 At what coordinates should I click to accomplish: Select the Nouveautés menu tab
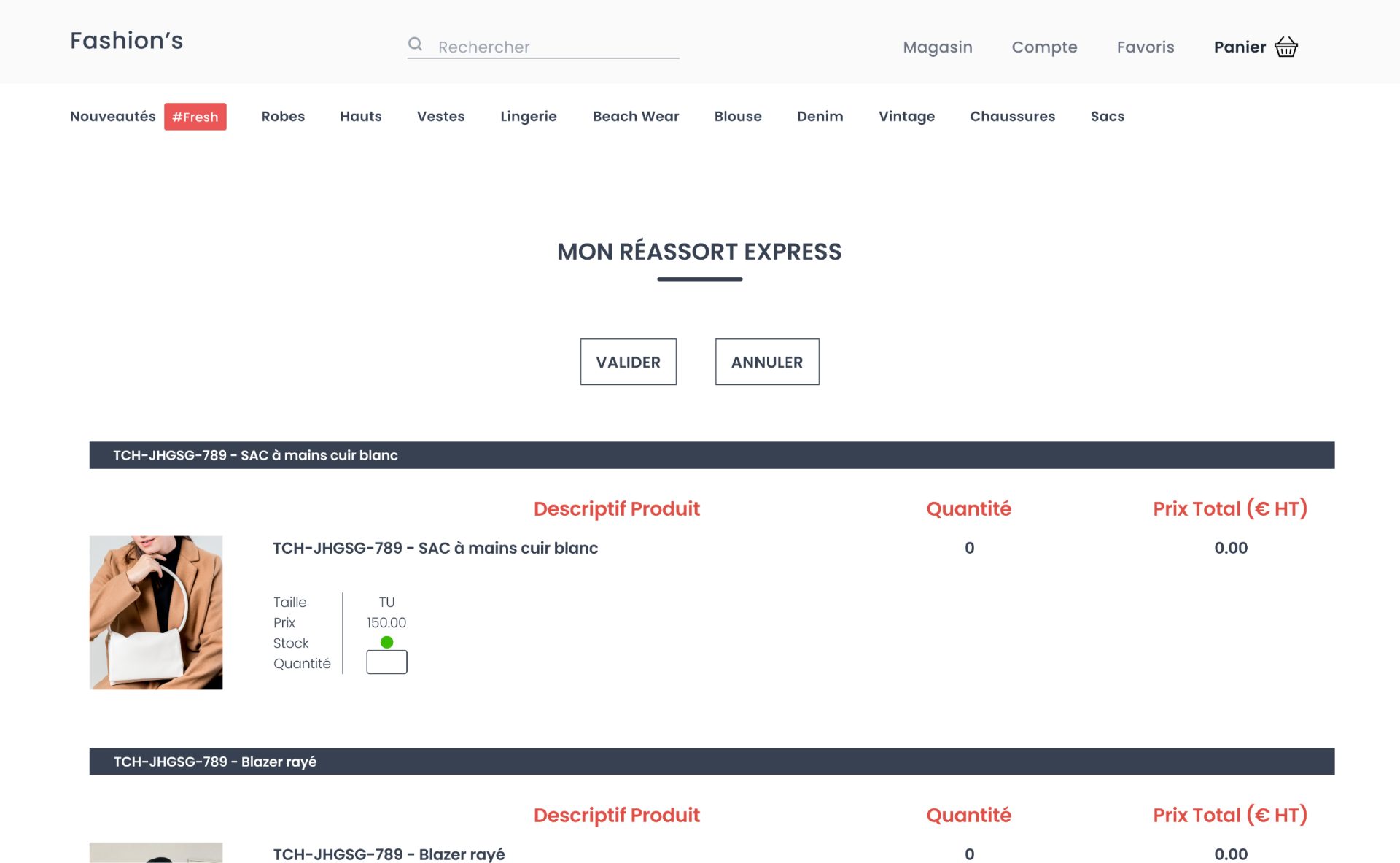pos(111,116)
